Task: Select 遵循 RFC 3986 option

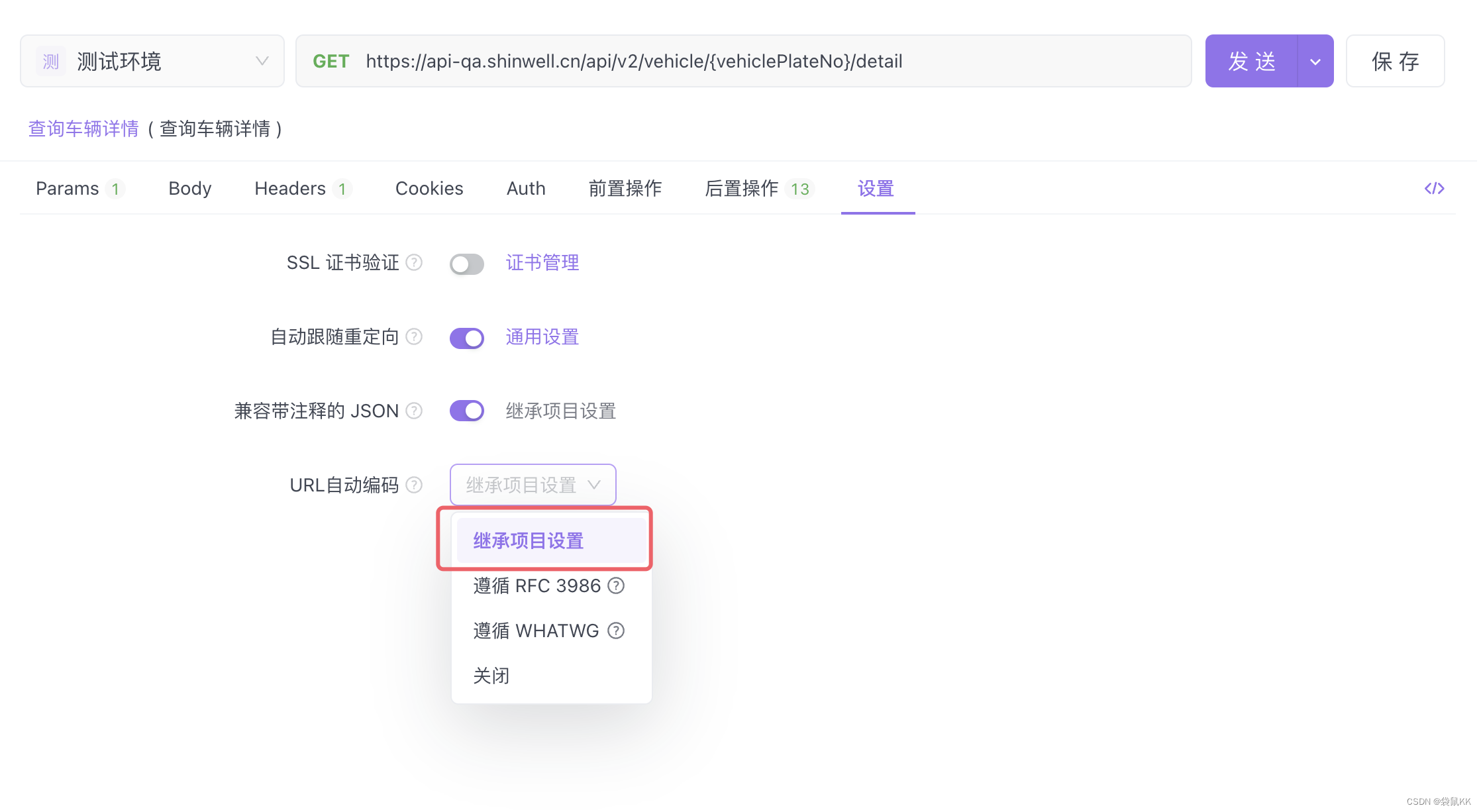Action: click(536, 585)
